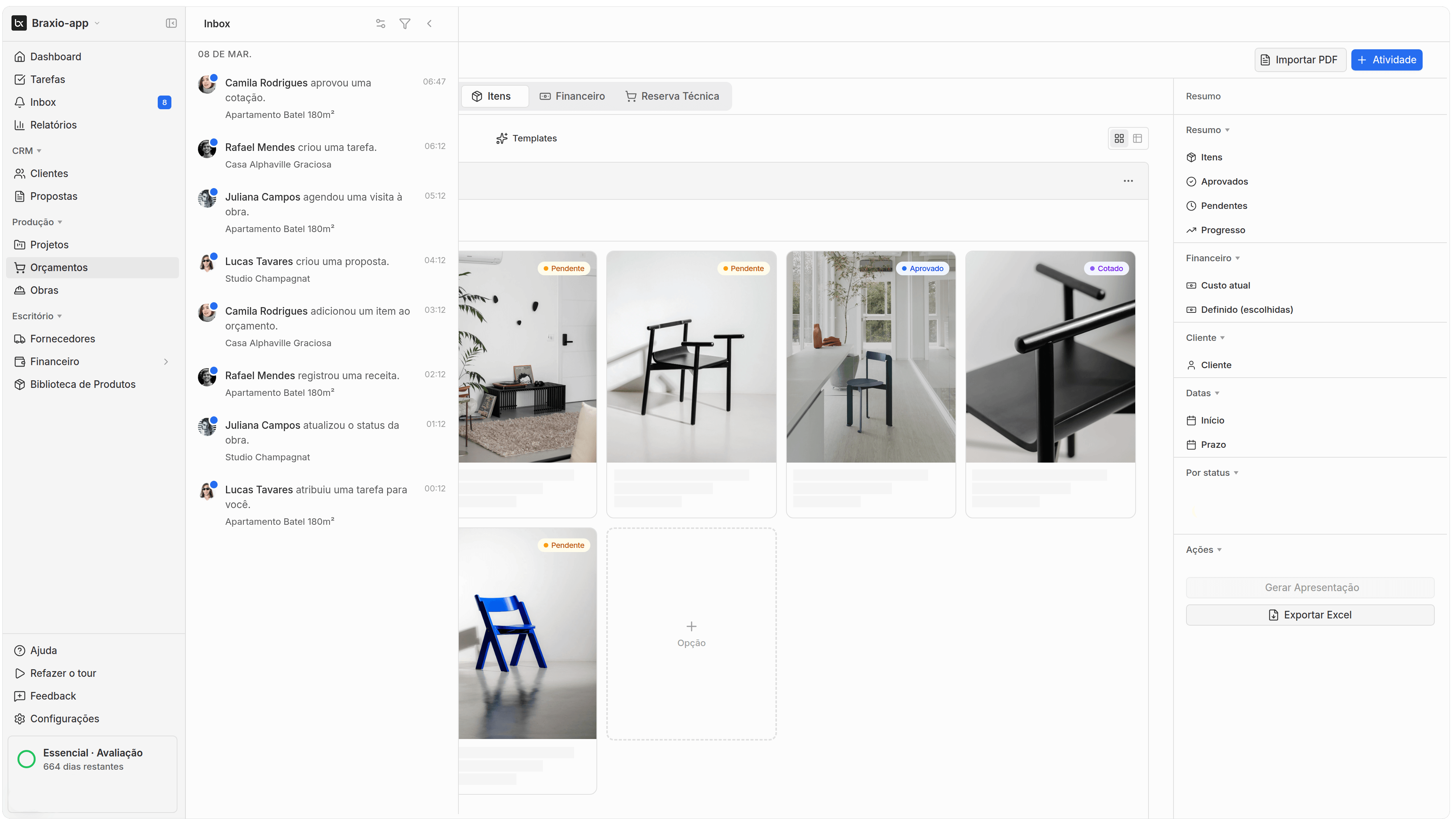Click Prazo in the Datas section
Image resolution: width=1456 pixels, height=819 pixels.
(x=1206, y=445)
